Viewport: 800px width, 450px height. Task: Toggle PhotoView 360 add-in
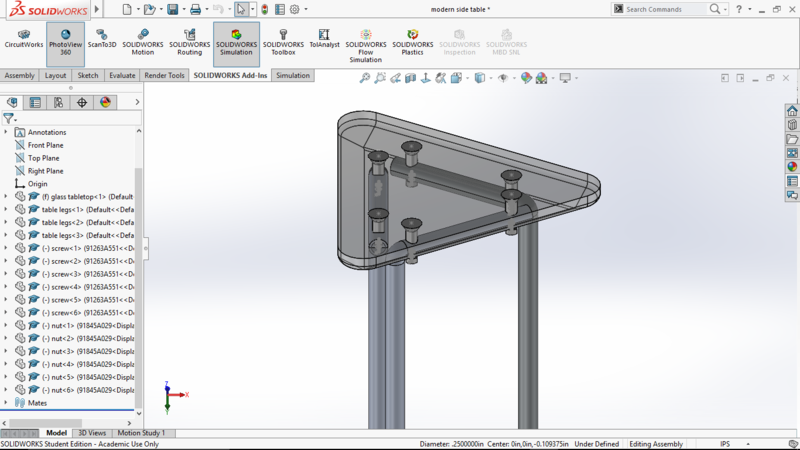(x=65, y=43)
